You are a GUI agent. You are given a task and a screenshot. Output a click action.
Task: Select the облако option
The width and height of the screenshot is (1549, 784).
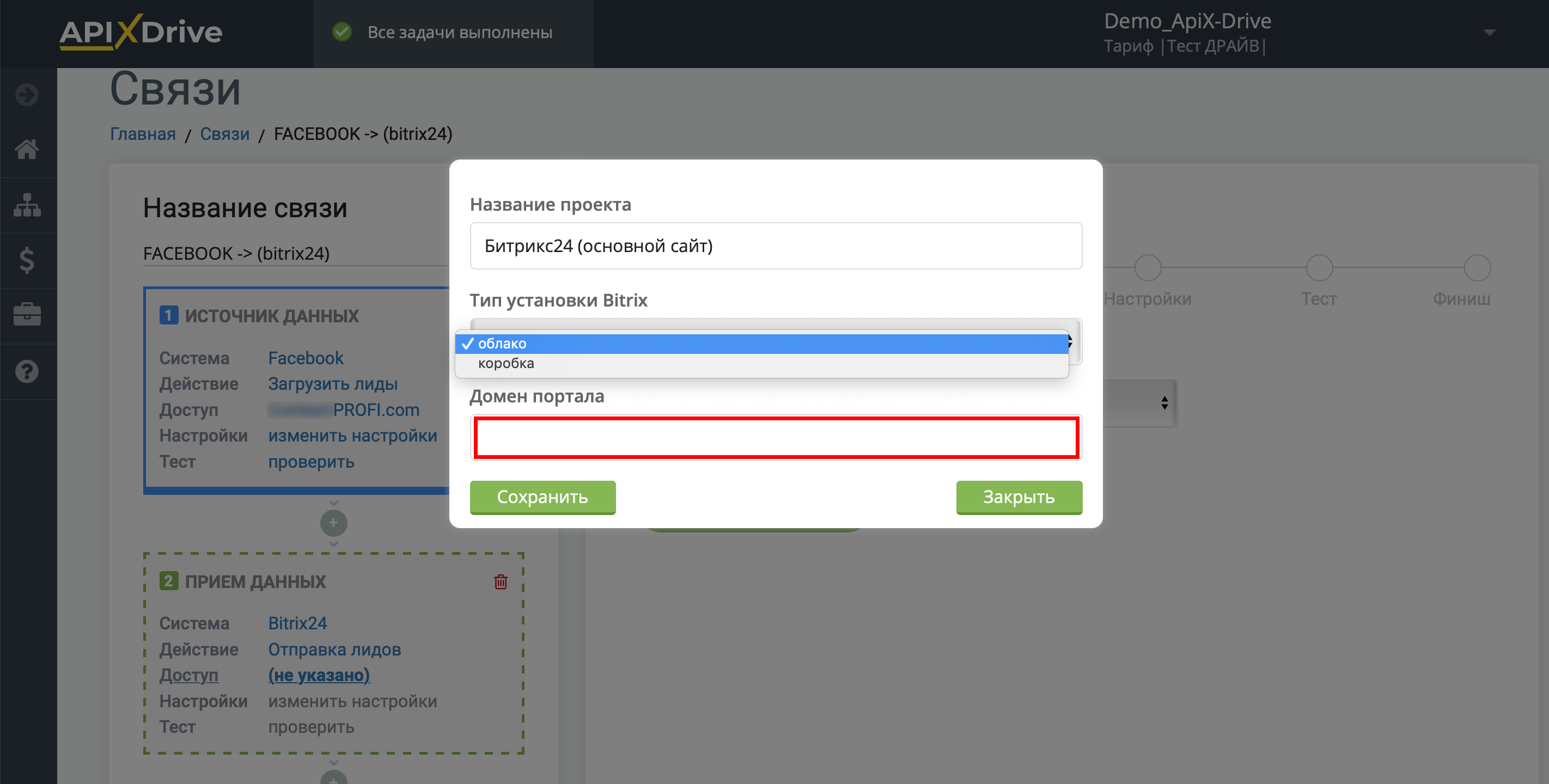click(x=761, y=344)
